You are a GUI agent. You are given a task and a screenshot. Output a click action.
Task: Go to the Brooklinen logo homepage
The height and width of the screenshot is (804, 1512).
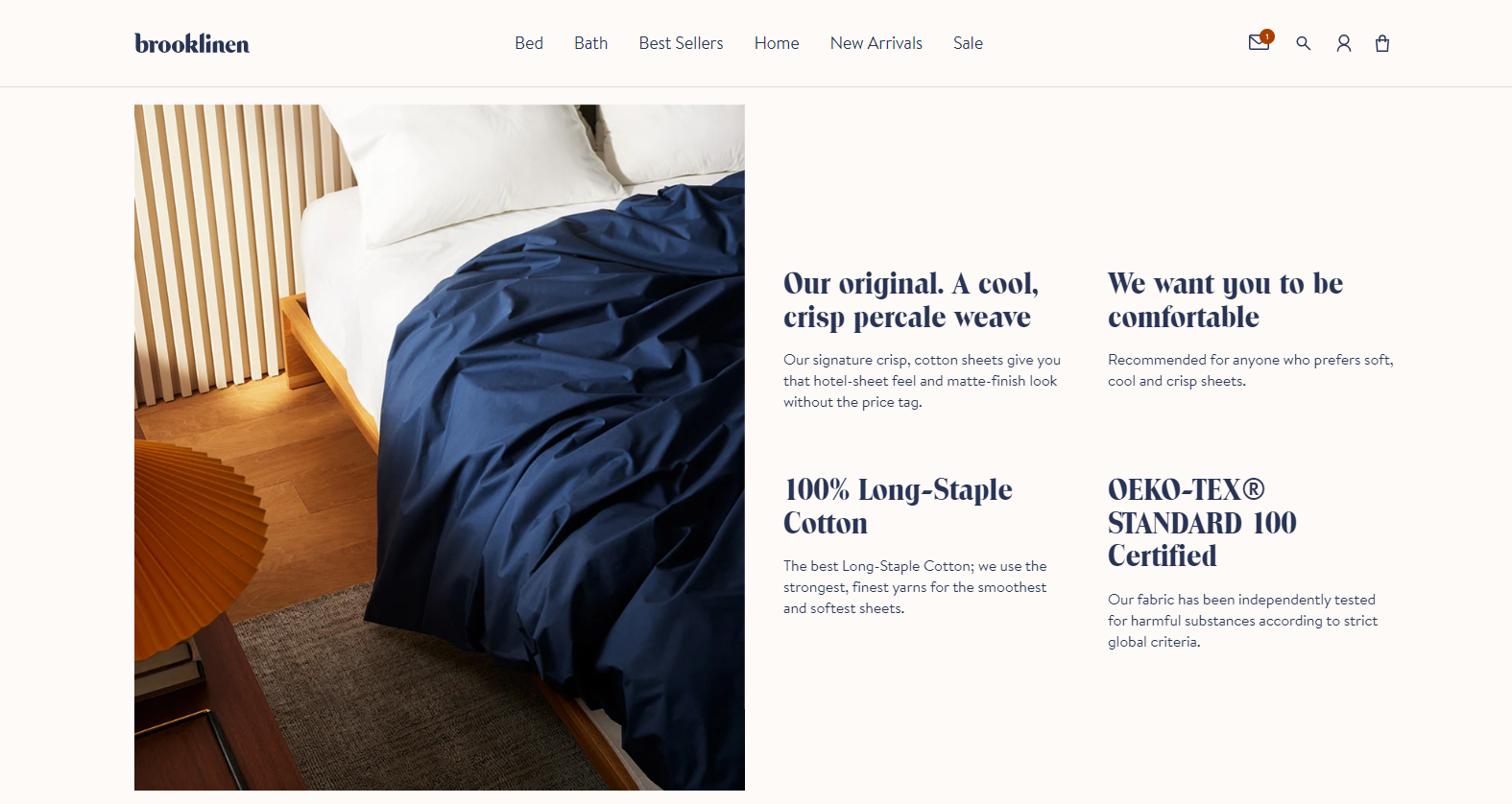coord(192,43)
